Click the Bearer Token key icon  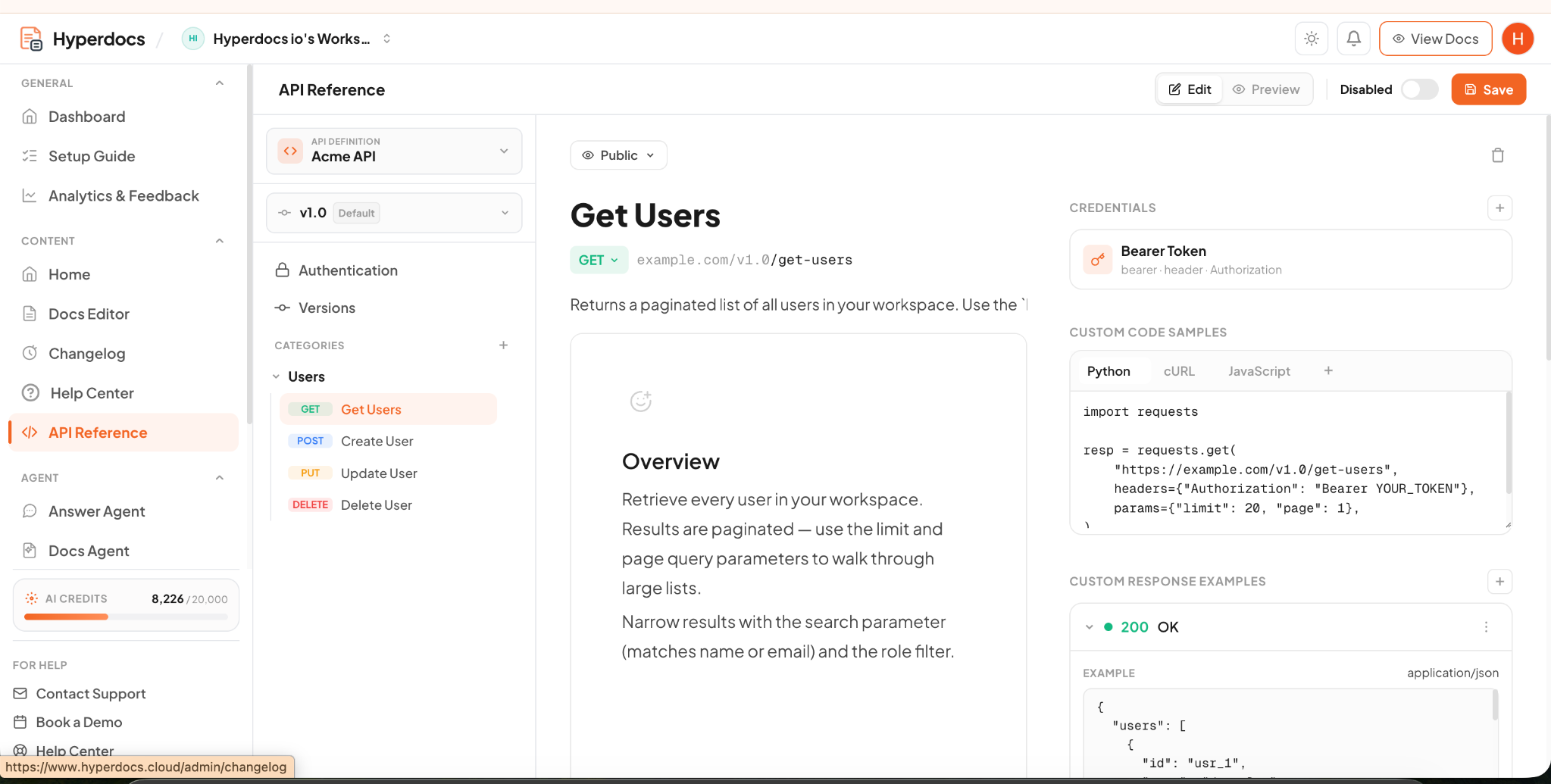[1097, 260]
